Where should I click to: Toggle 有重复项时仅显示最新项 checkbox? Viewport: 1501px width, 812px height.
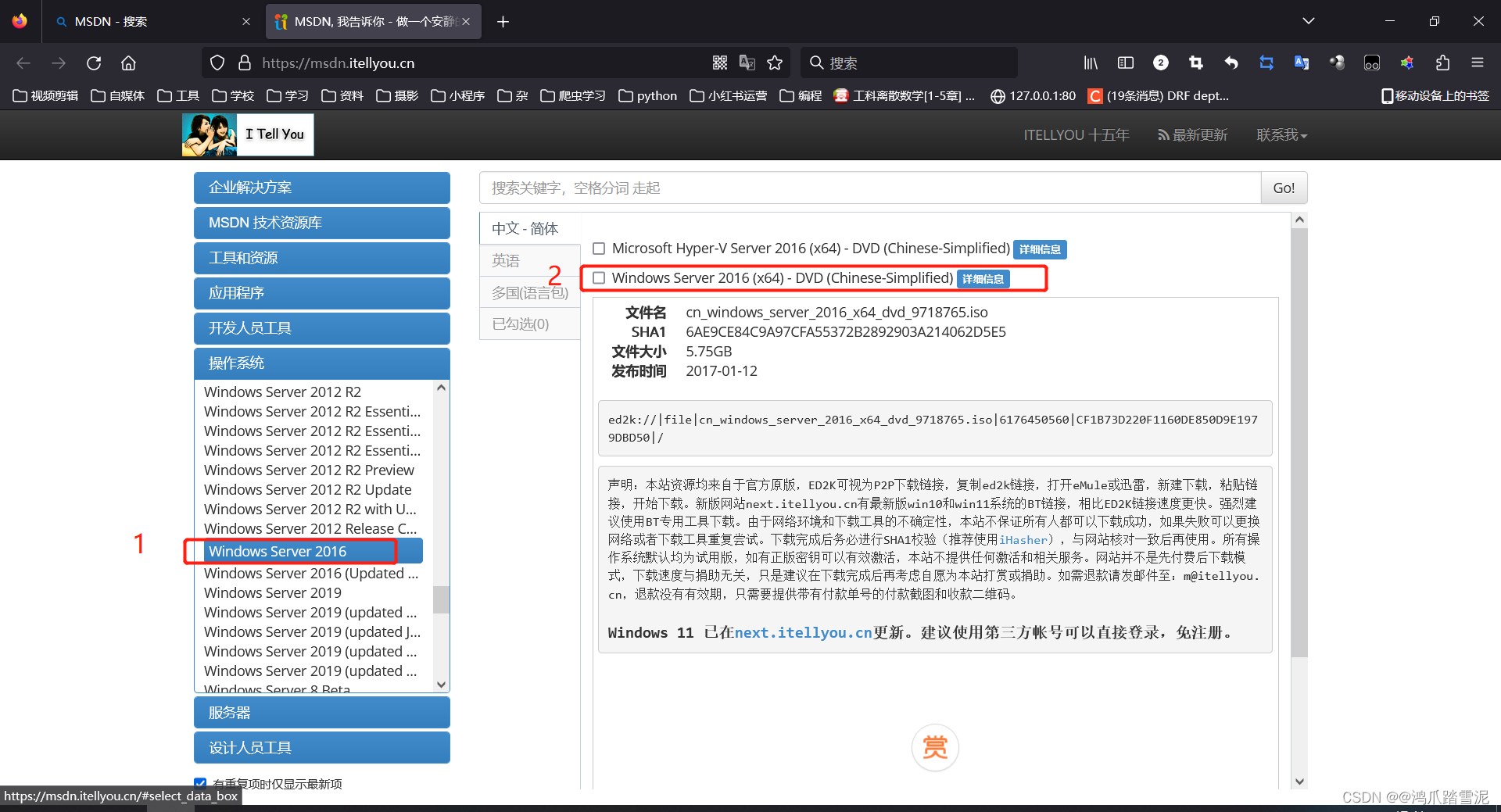pos(200,783)
